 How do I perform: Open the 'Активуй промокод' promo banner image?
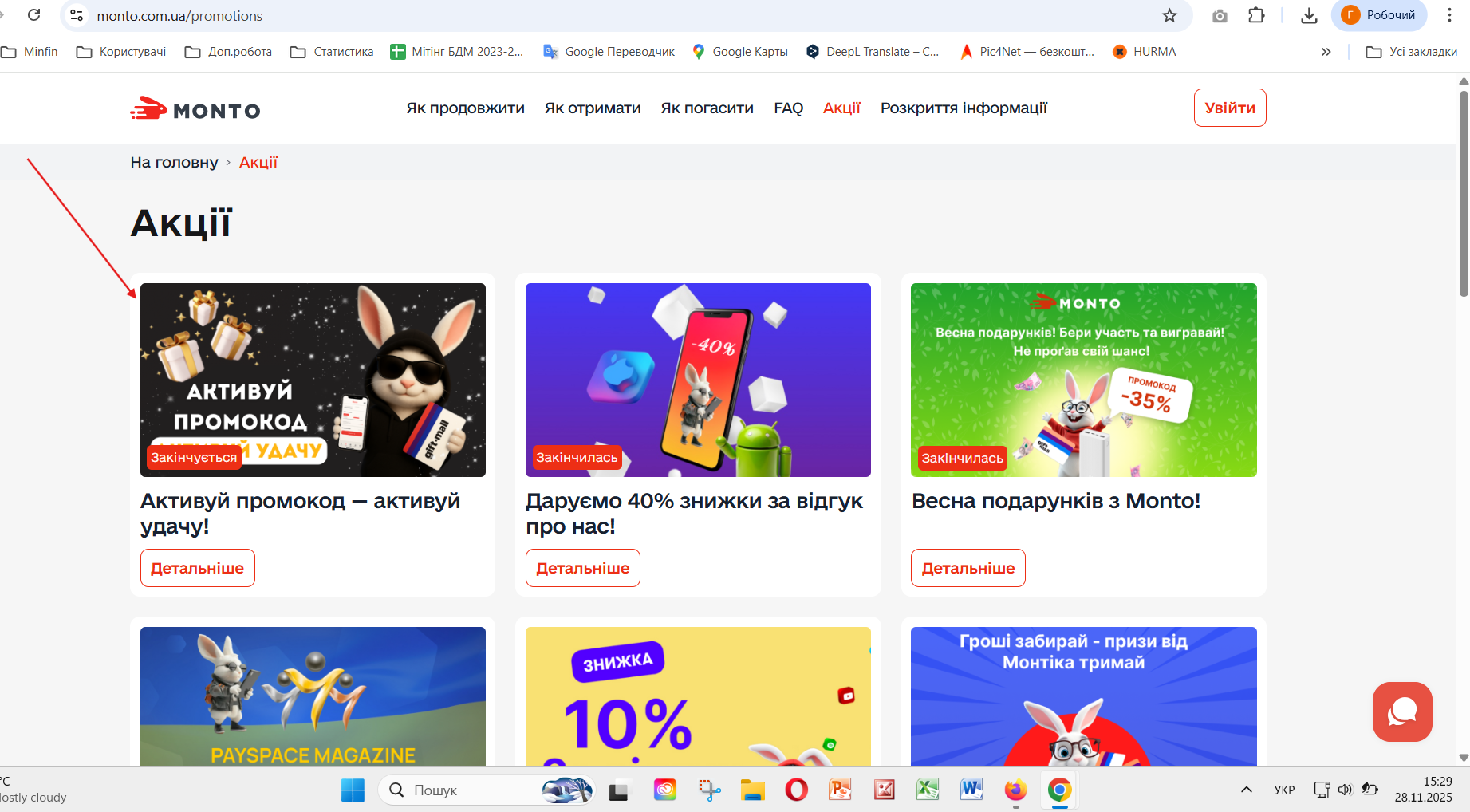[x=313, y=380]
